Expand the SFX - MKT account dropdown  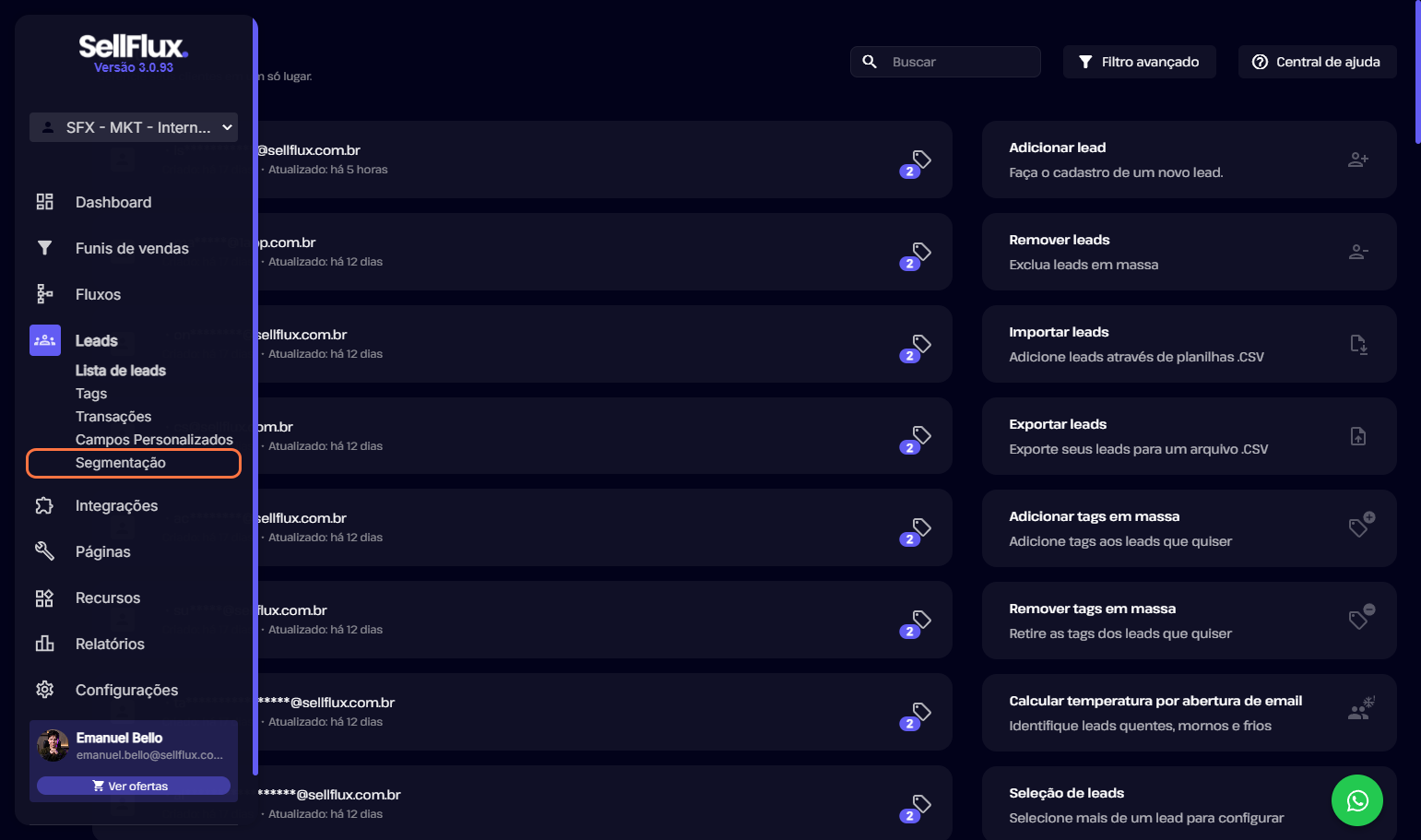(x=134, y=127)
